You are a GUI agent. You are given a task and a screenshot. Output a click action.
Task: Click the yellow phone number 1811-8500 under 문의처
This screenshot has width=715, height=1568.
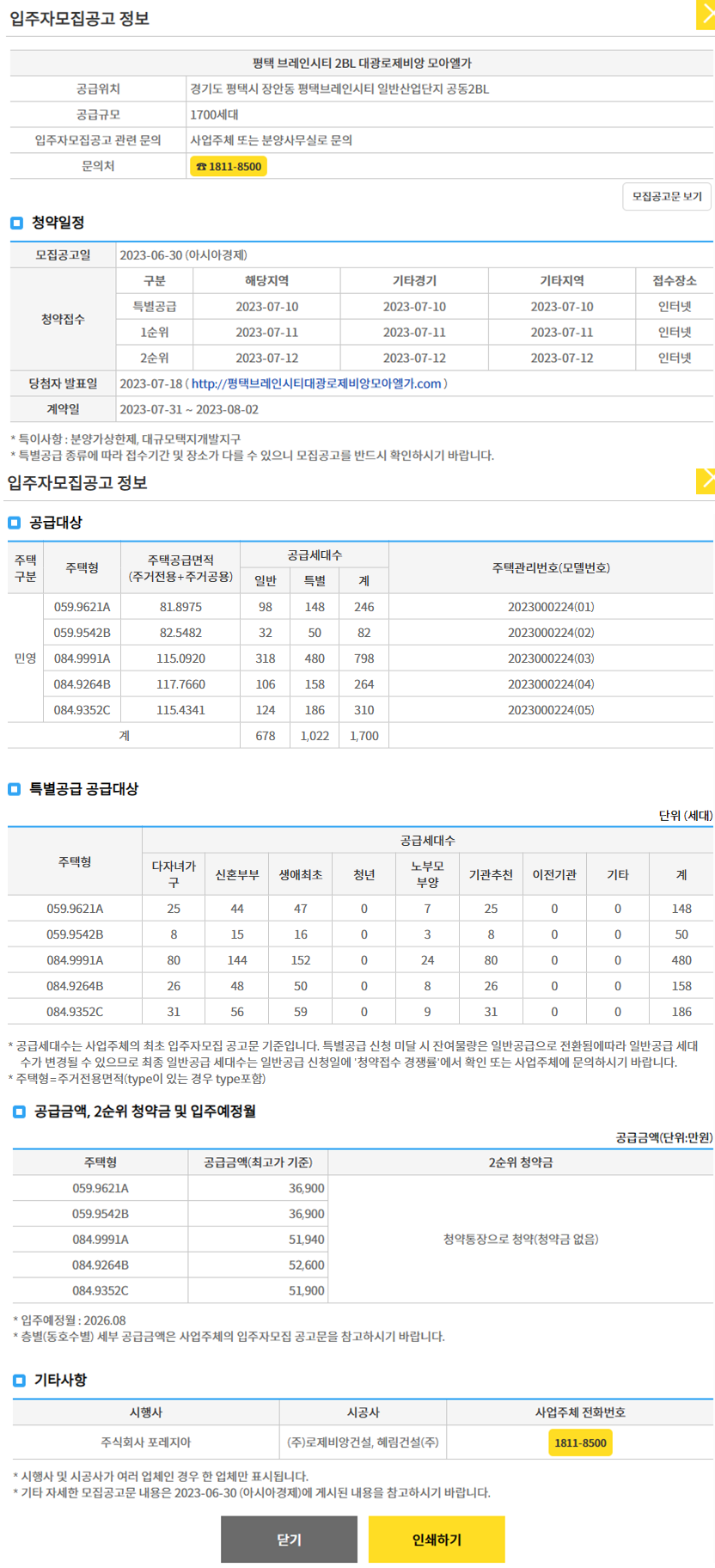pyautogui.click(x=229, y=166)
